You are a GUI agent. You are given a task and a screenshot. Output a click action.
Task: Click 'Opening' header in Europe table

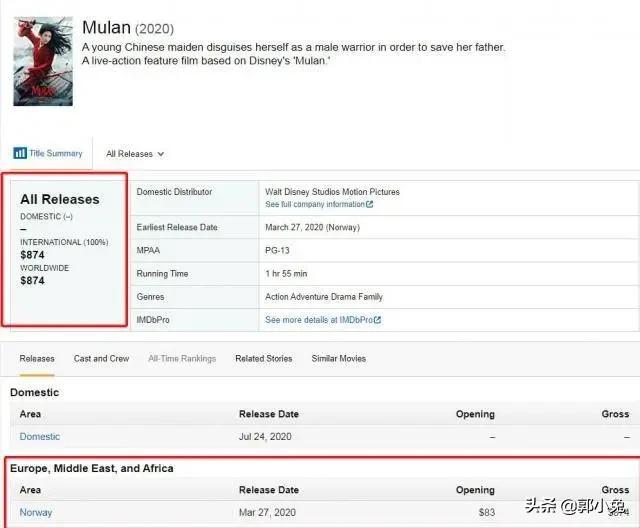tap(475, 490)
